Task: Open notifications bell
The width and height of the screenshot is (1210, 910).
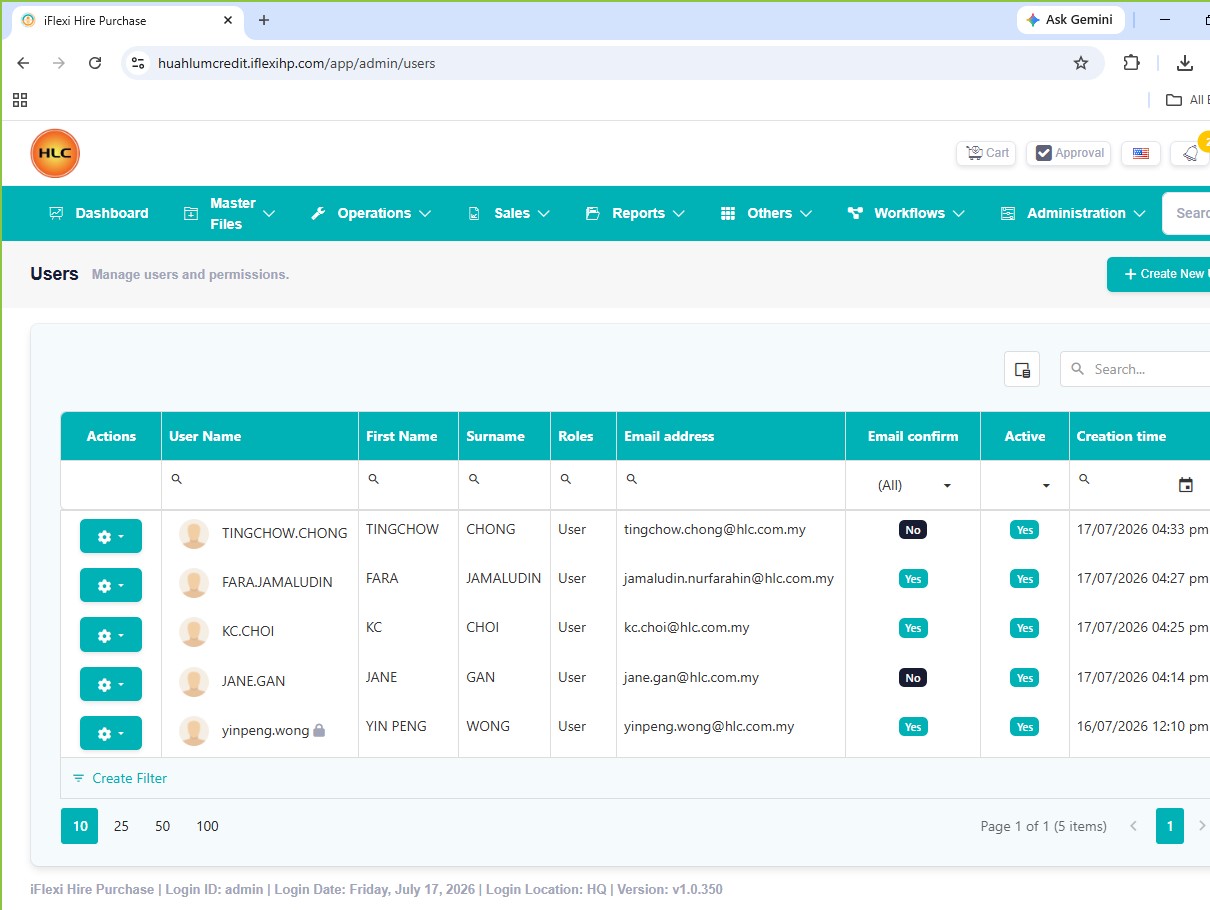Action: click(1191, 153)
